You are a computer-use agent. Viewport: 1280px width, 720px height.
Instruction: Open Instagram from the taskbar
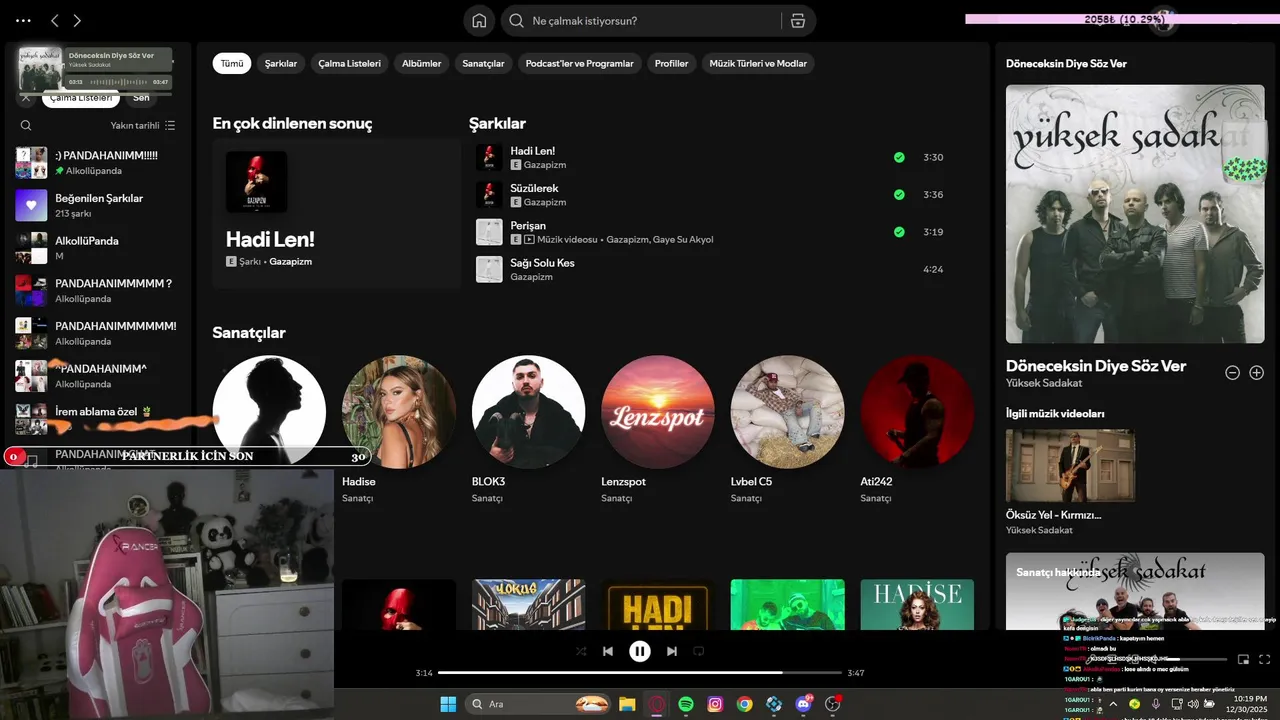(x=715, y=704)
